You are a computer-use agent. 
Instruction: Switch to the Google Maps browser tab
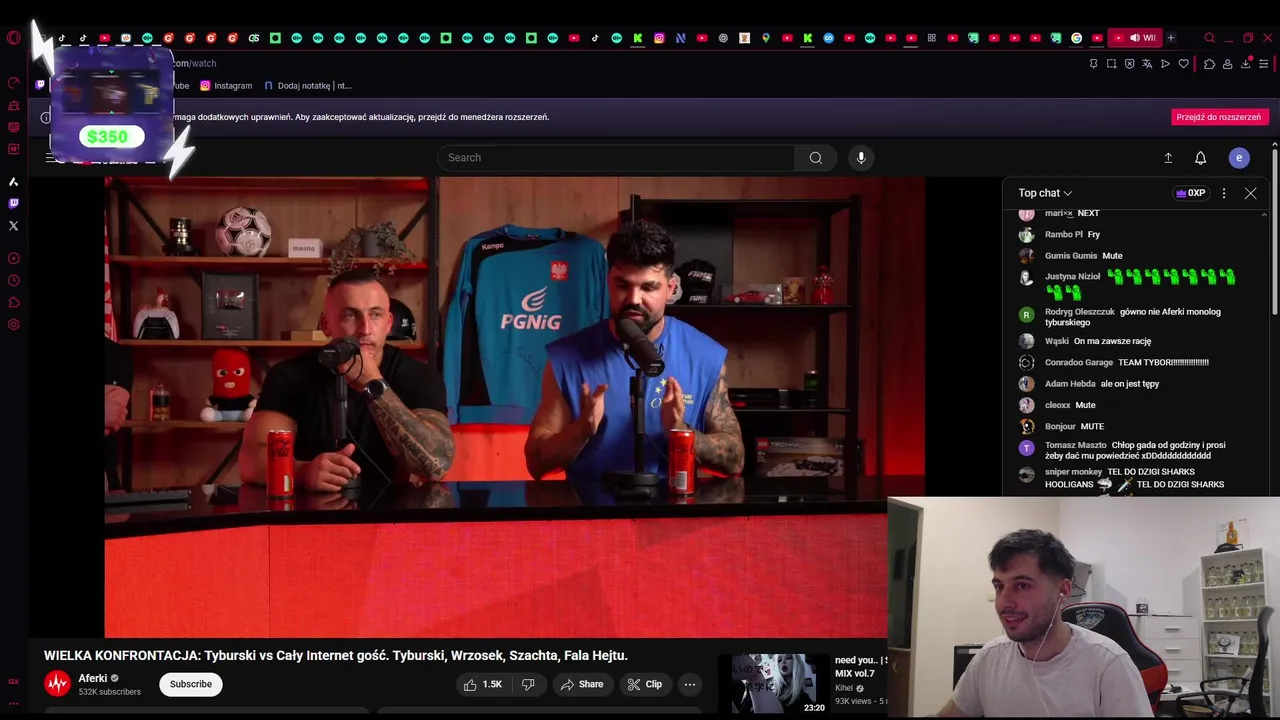click(x=765, y=38)
